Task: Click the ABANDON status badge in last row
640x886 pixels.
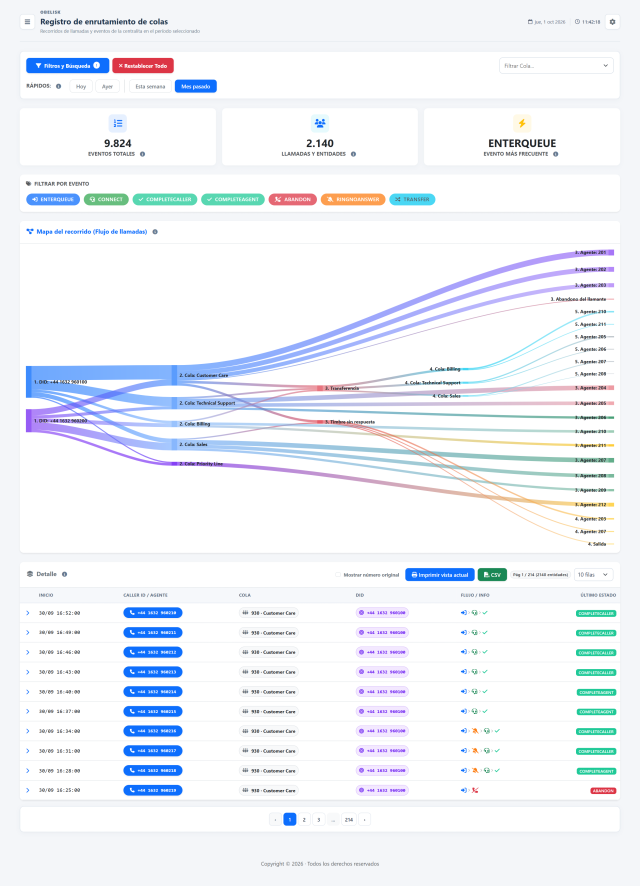Action: click(x=603, y=791)
